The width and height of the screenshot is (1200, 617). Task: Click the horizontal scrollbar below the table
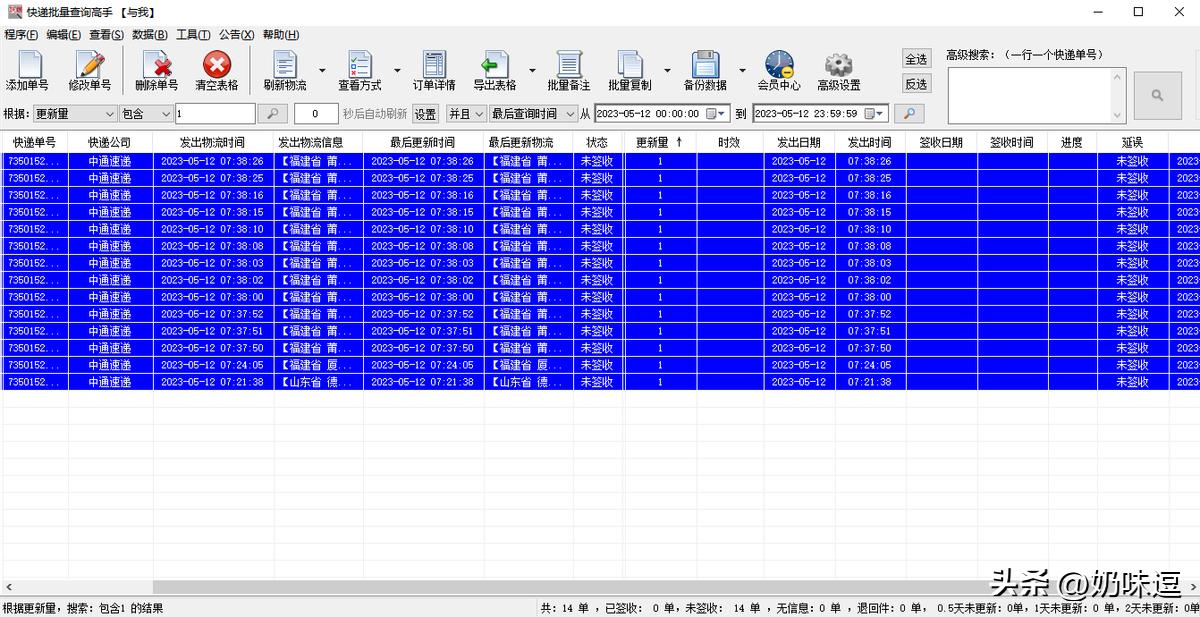pyautogui.click(x=500, y=588)
